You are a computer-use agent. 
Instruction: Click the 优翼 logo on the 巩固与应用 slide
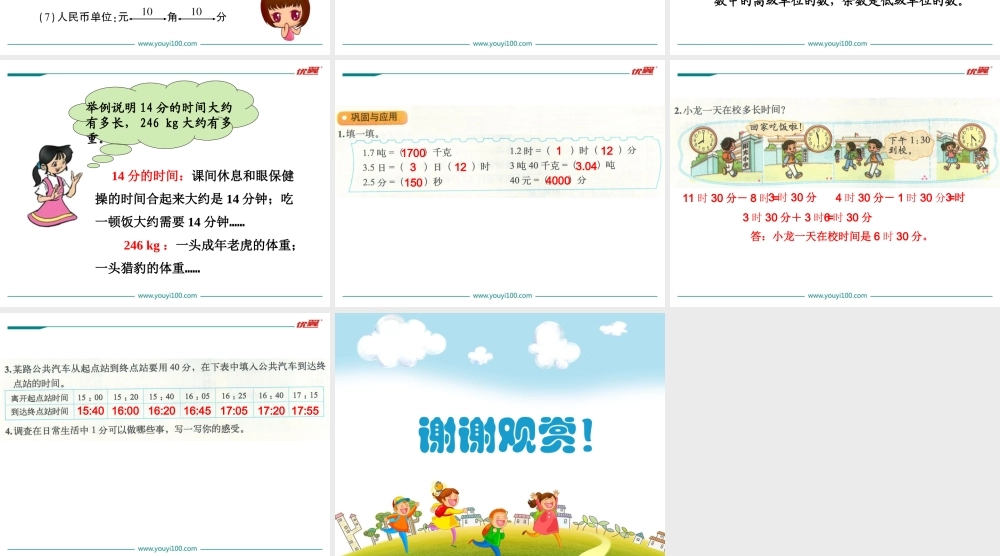tap(642, 71)
